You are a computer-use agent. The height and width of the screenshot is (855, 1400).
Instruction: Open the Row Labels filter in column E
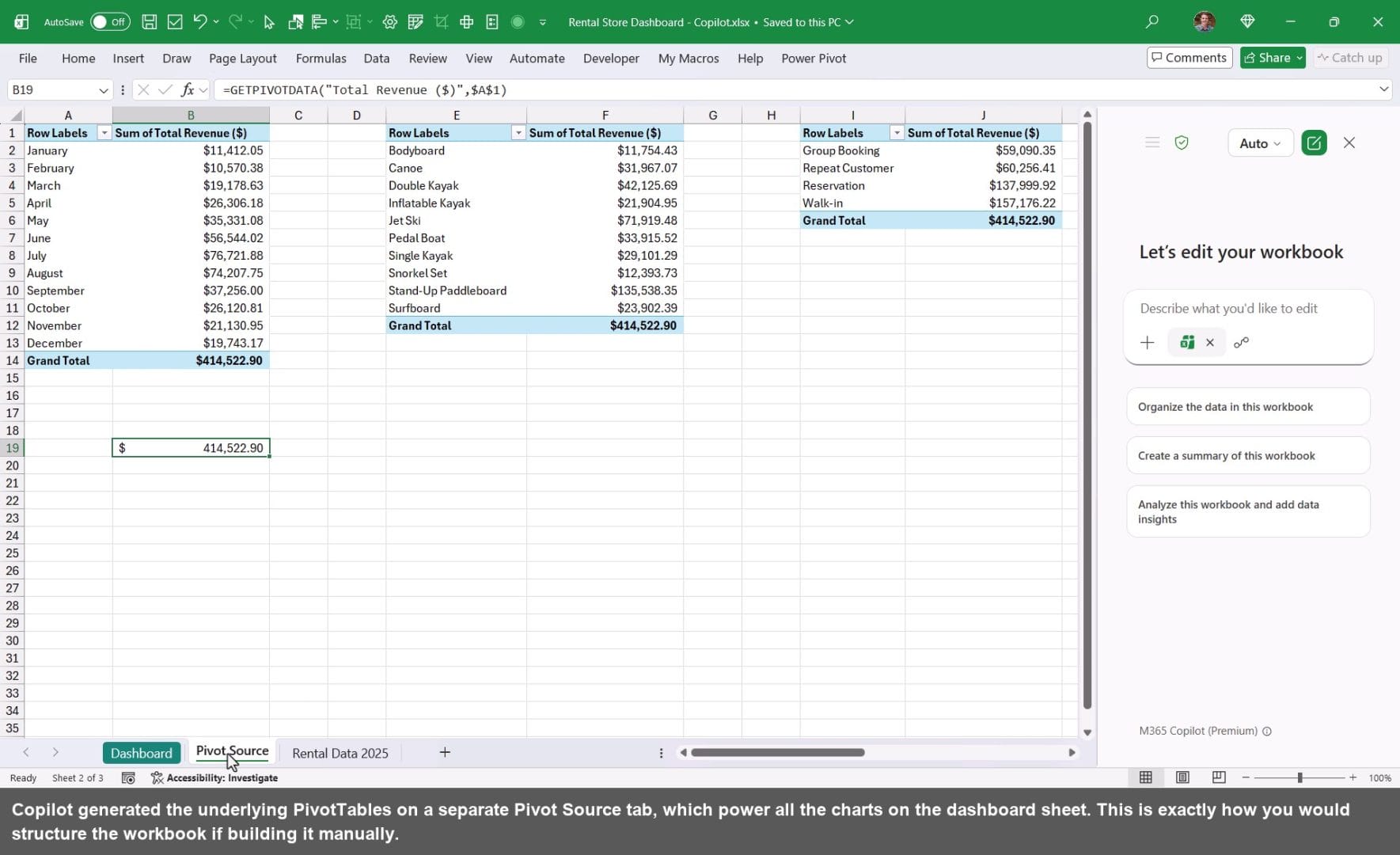point(518,133)
